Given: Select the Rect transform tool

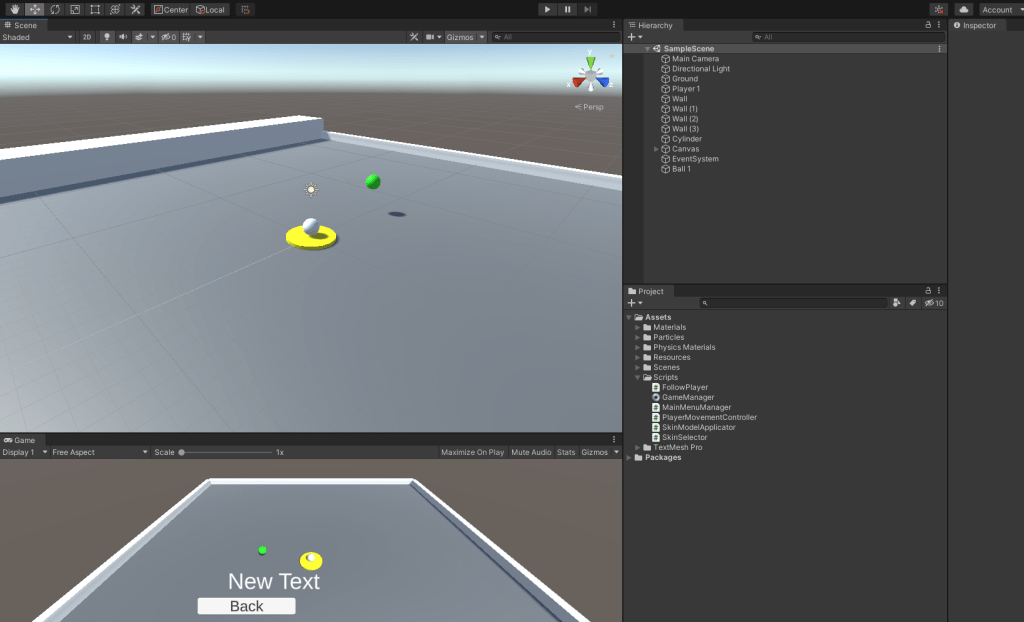Looking at the screenshot, I should coord(95,9).
